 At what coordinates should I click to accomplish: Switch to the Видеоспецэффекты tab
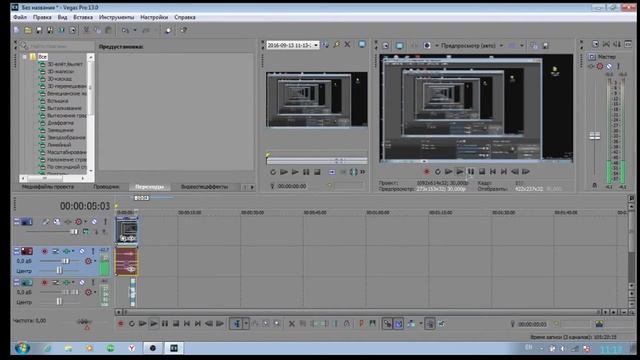click(204, 187)
